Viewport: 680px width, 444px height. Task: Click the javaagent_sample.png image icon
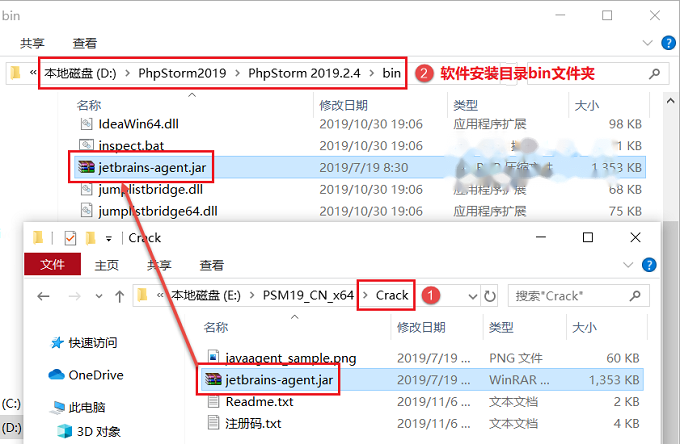pyautogui.click(x=213, y=357)
